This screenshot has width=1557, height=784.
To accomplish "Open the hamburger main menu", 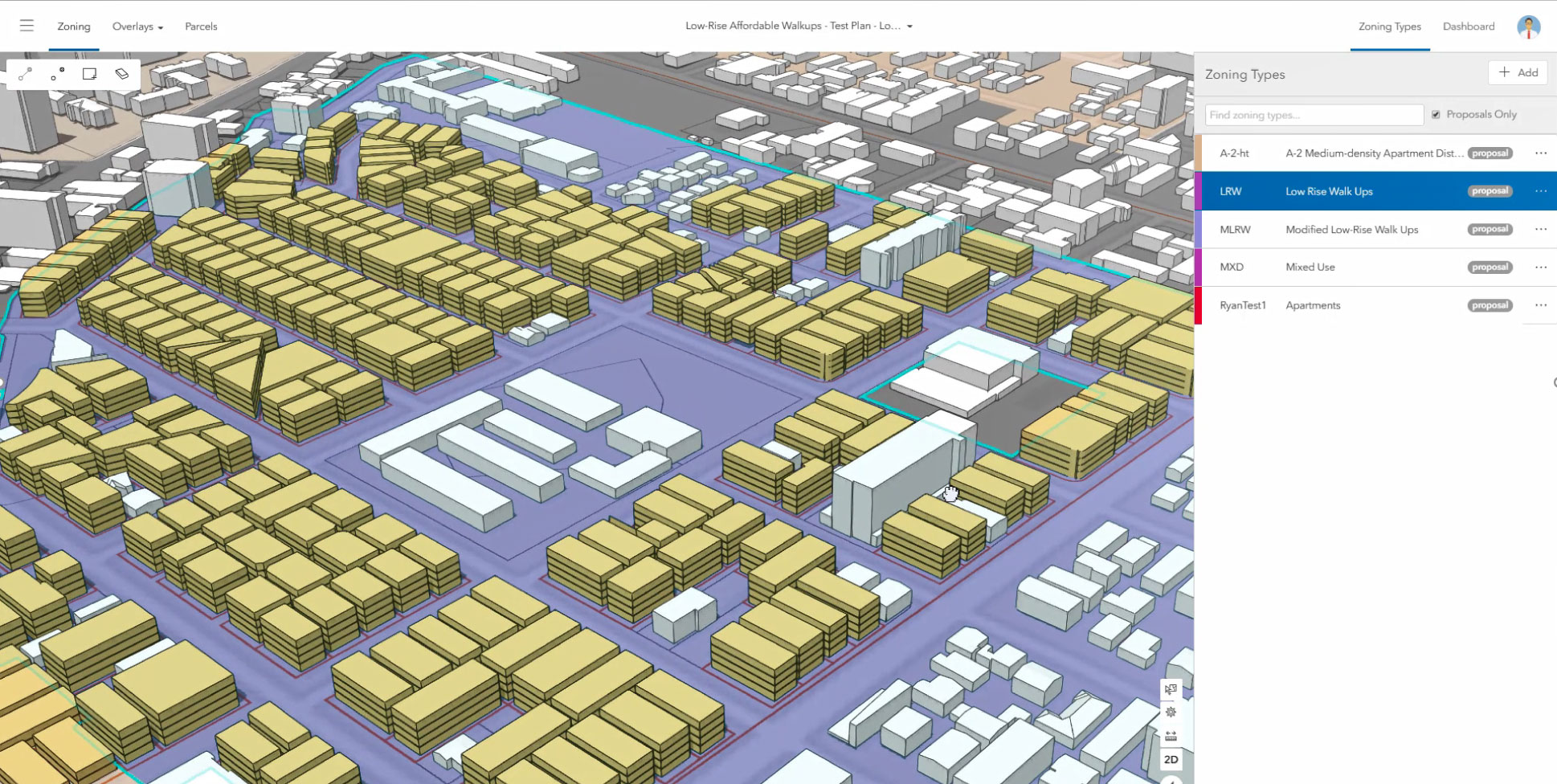I will click(27, 26).
